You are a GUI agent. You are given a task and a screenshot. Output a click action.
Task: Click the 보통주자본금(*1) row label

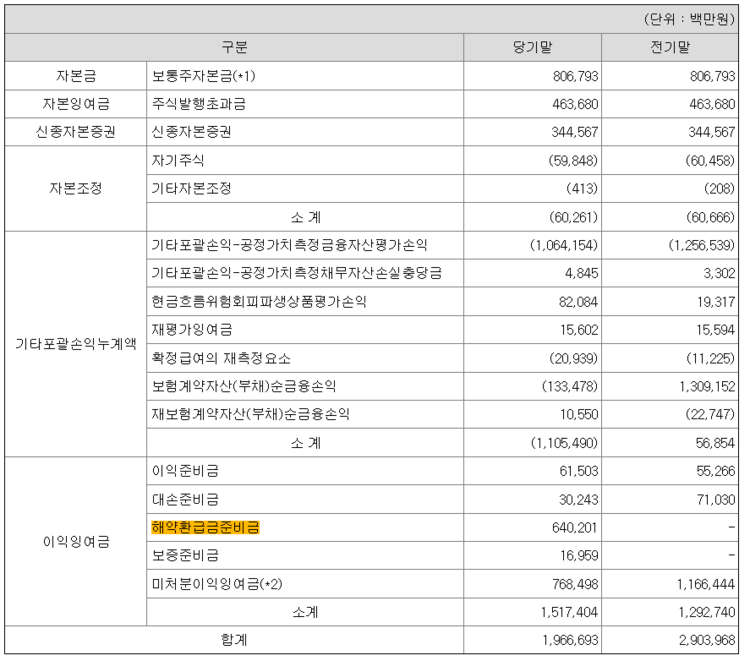pyautogui.click(x=203, y=76)
